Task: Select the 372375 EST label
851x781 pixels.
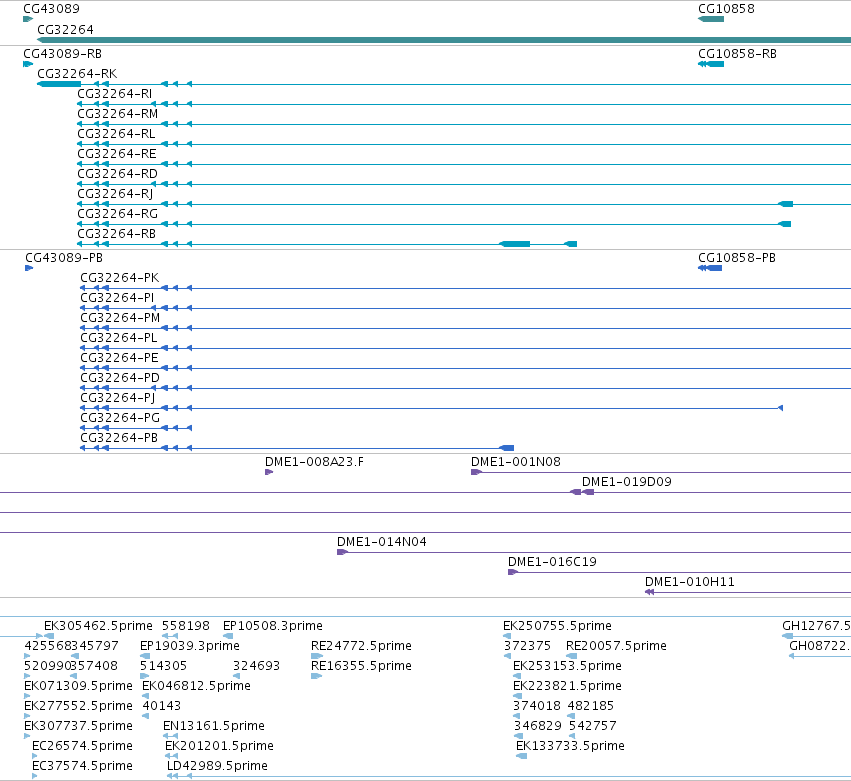Action: coord(527,646)
